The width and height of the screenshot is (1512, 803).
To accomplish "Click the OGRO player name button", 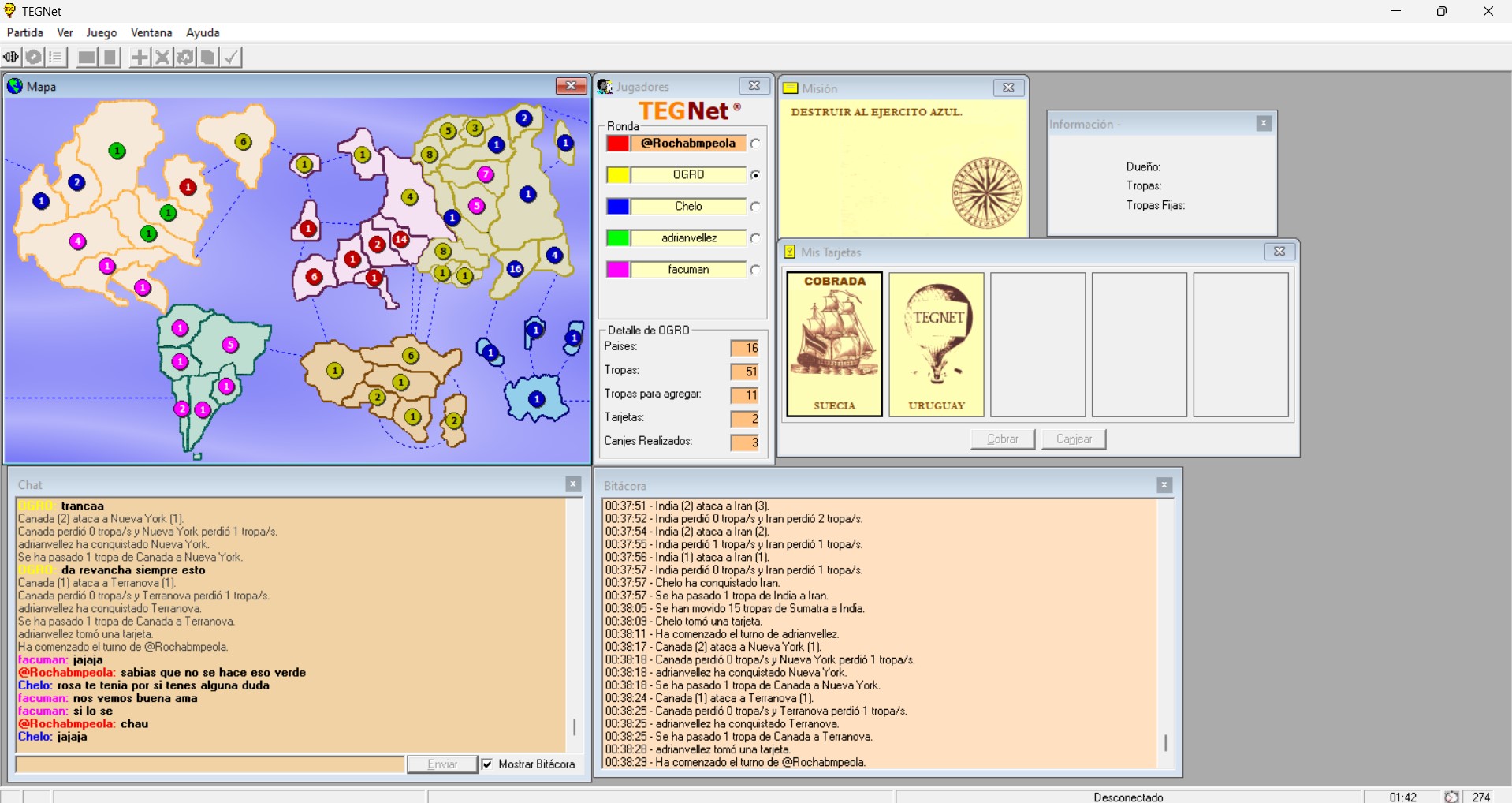I will click(688, 175).
